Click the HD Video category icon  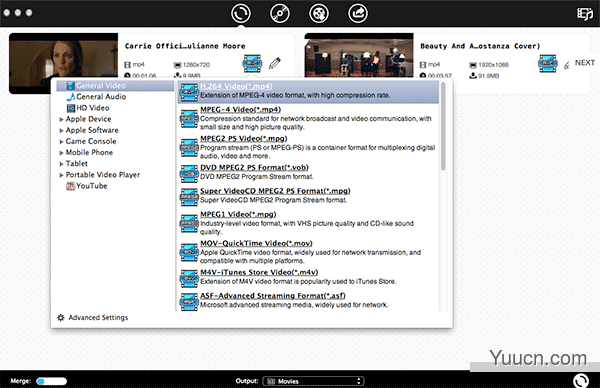[x=71, y=108]
